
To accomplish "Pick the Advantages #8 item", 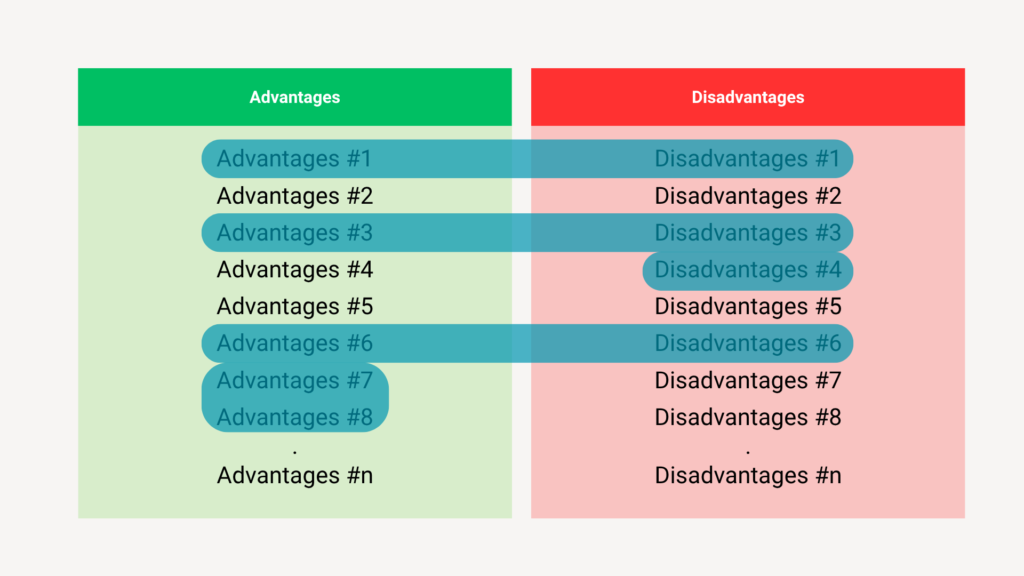I will [x=294, y=417].
